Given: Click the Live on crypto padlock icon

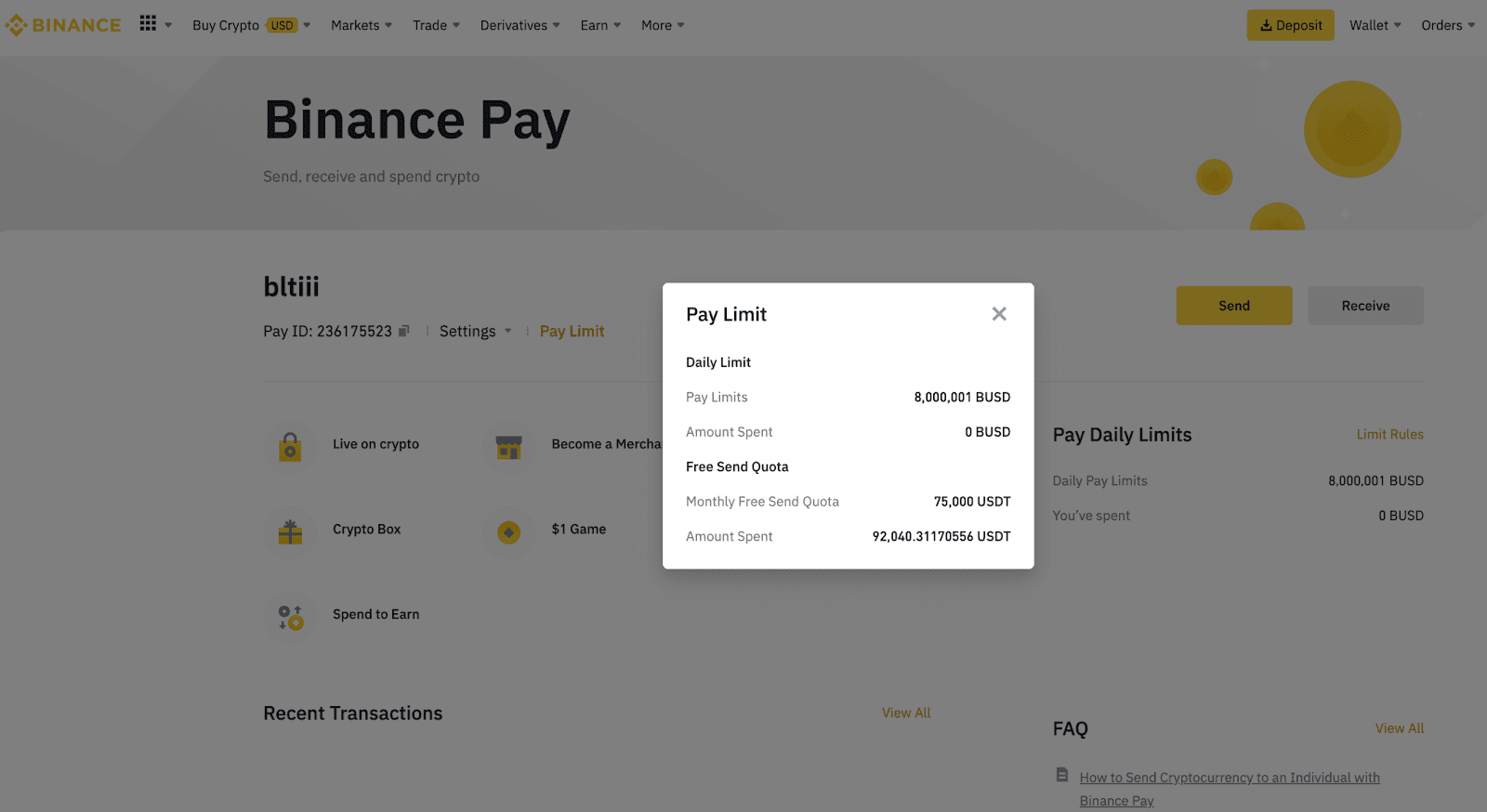Looking at the screenshot, I should pyautogui.click(x=290, y=447).
